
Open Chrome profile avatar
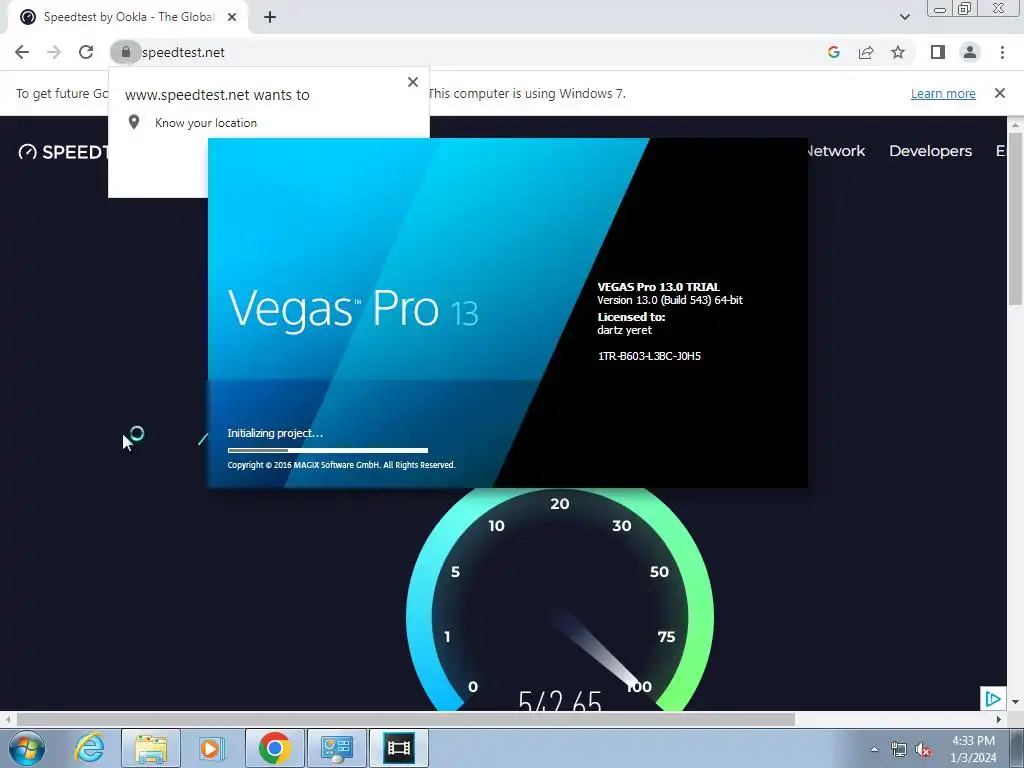tap(970, 52)
